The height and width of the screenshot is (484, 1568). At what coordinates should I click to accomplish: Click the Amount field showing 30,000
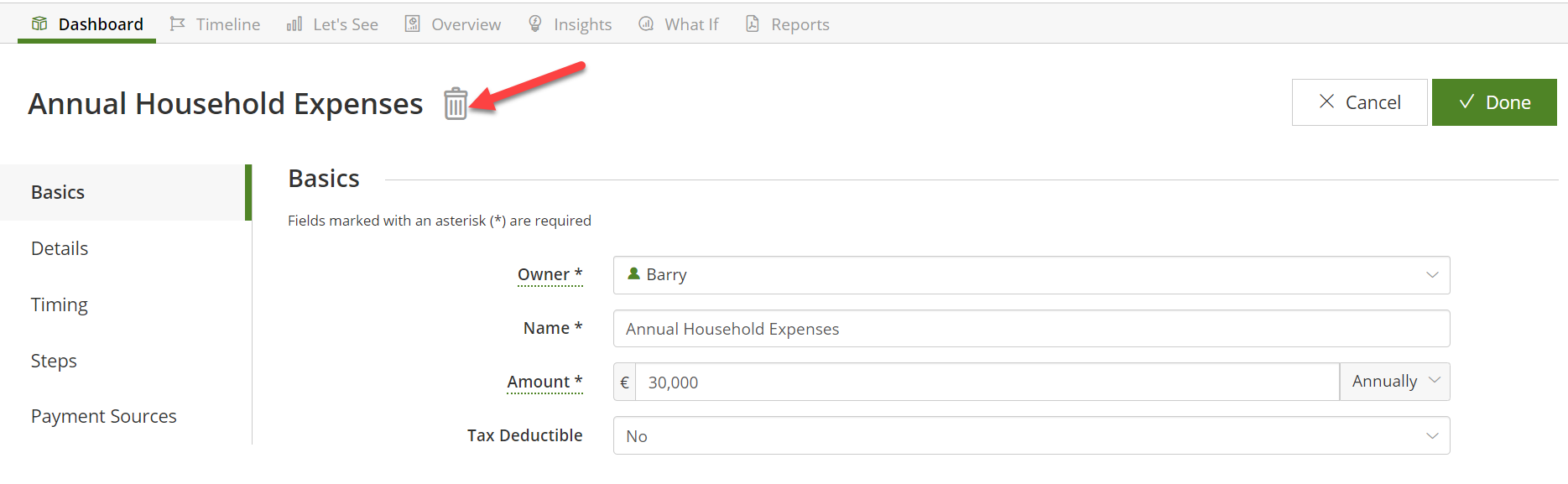tap(987, 382)
